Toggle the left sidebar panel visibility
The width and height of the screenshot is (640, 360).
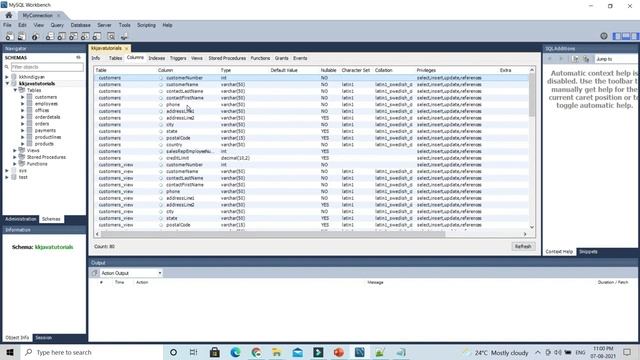coord(617,36)
